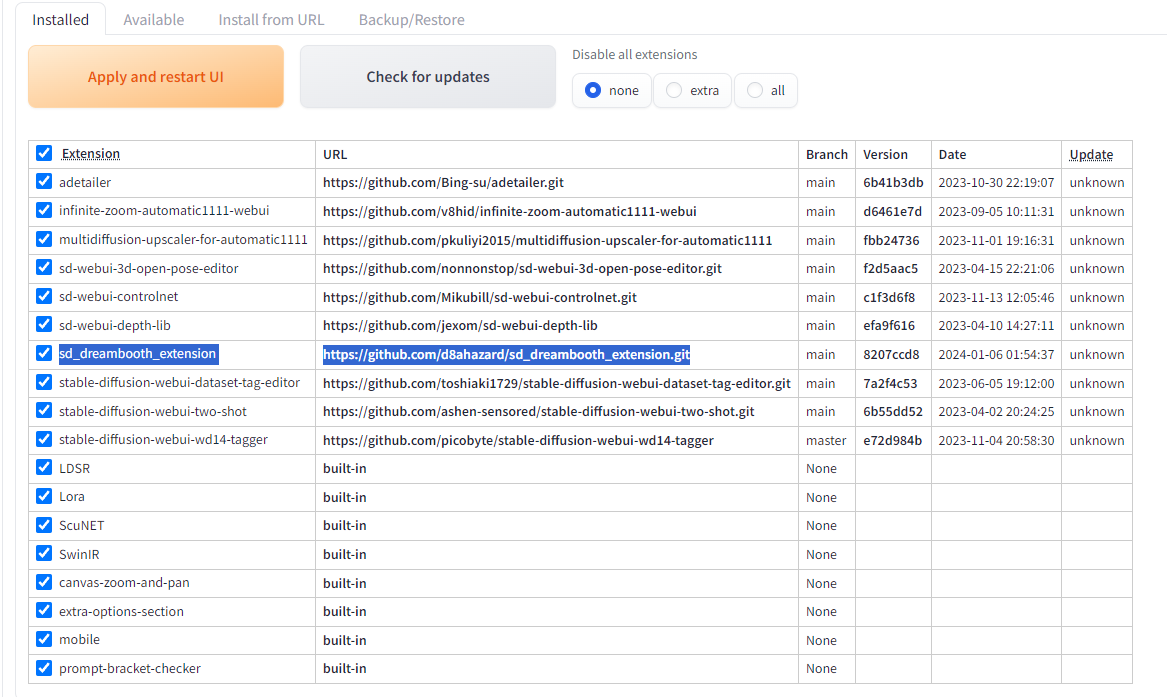The height and width of the screenshot is (697, 1167).
Task: Open the multidiffusion-upscaler GitHub URL
Action: [x=547, y=240]
